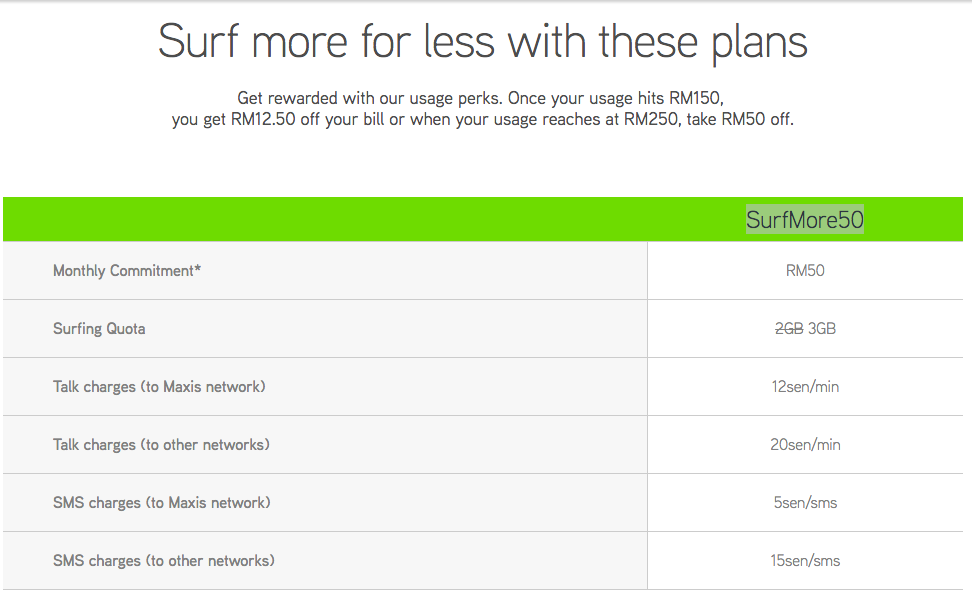This screenshot has width=972, height=594.
Task: Click the 12sen/min talk charge value
Action: coord(805,387)
